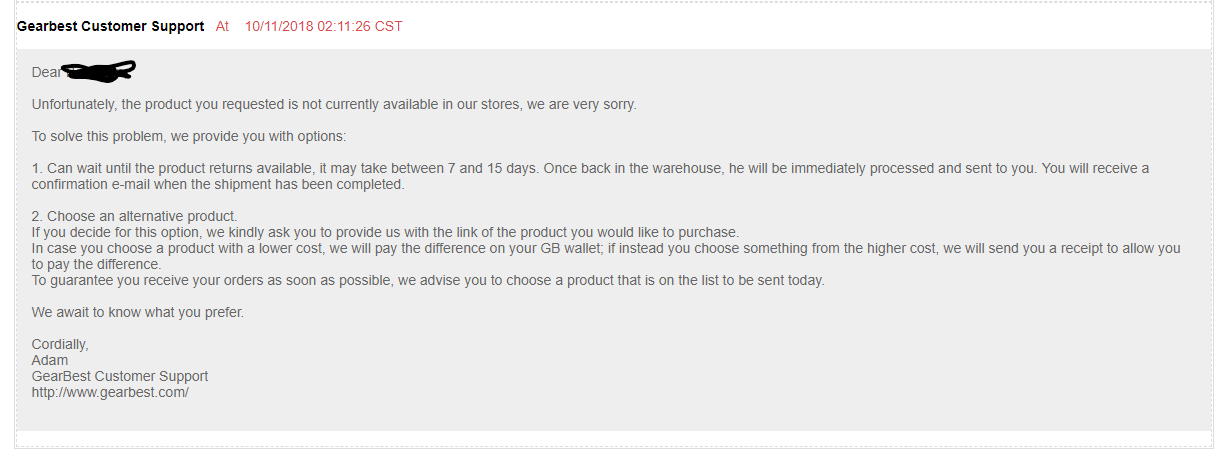
Task: Click the "In case you choose a product" sentence
Action: point(606,248)
